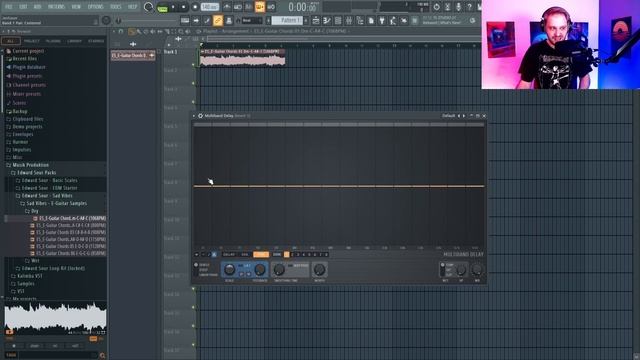Expand Recent files in the browser
640x360 pixels.
[x=24, y=59]
